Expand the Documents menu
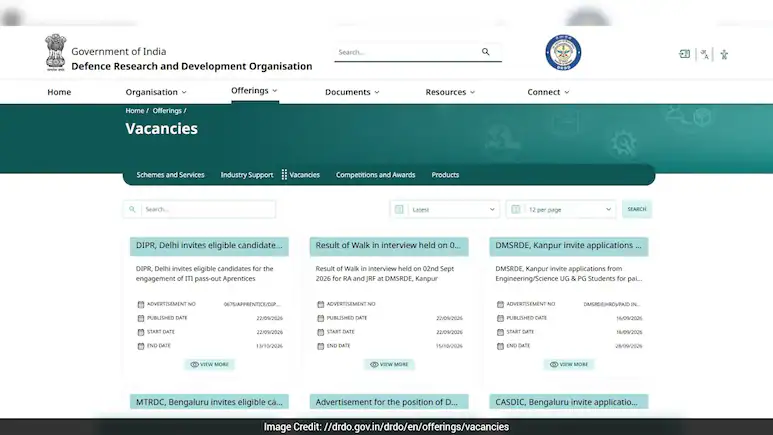Viewport: 773px width, 435px height. 352,92
